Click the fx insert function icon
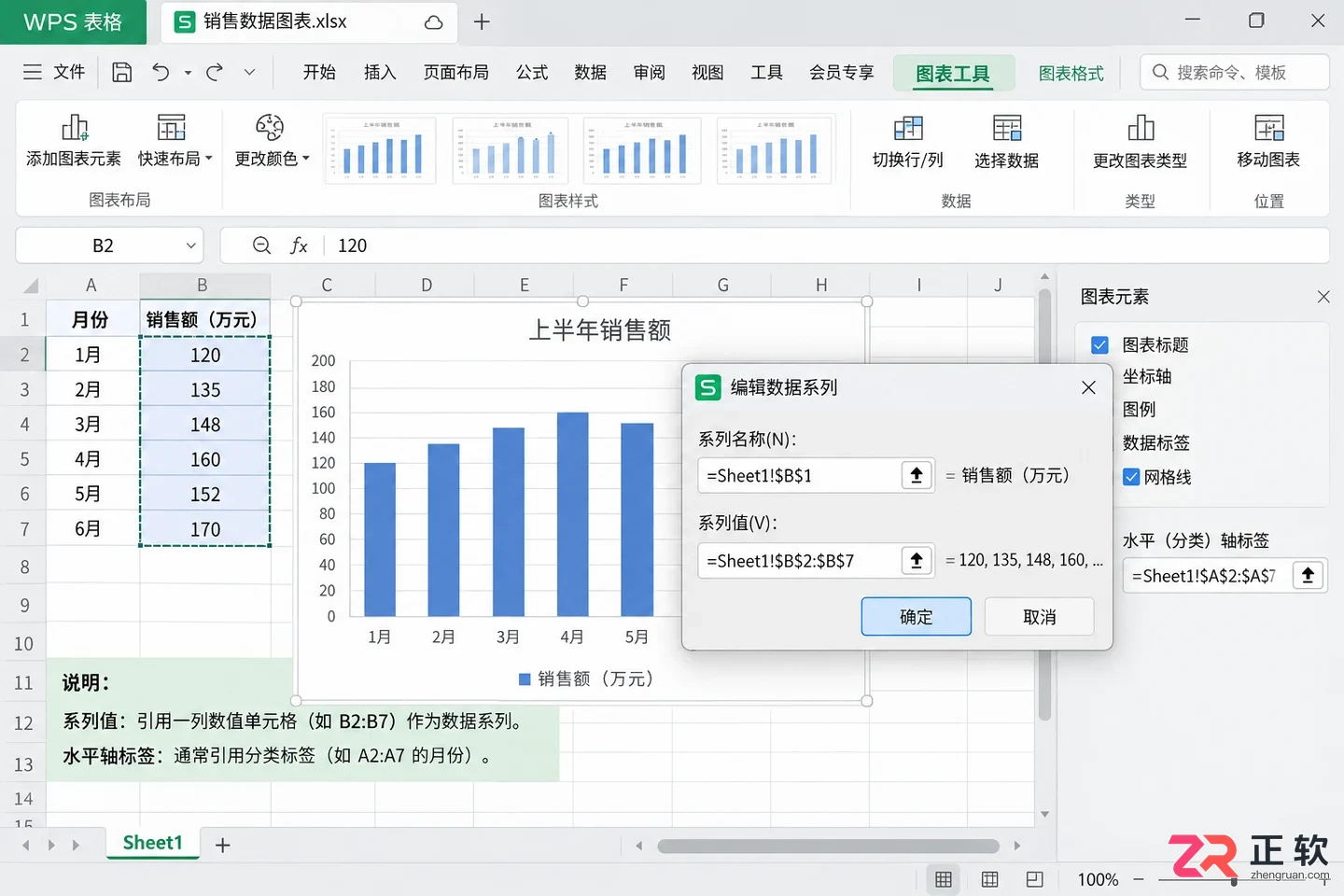1344x896 pixels. tap(299, 245)
